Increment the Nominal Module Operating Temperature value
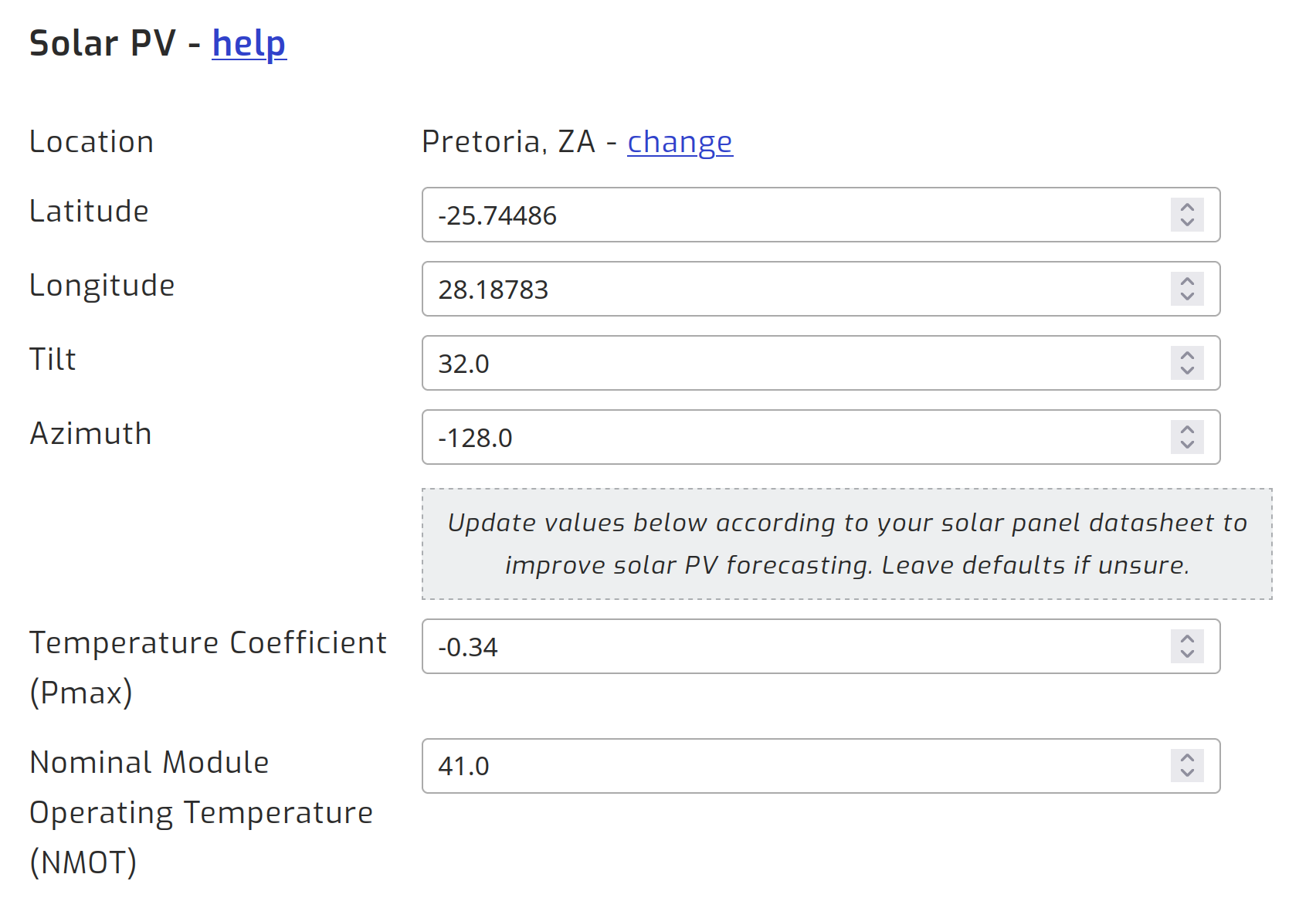1316x908 pixels. pyautogui.click(x=1187, y=757)
